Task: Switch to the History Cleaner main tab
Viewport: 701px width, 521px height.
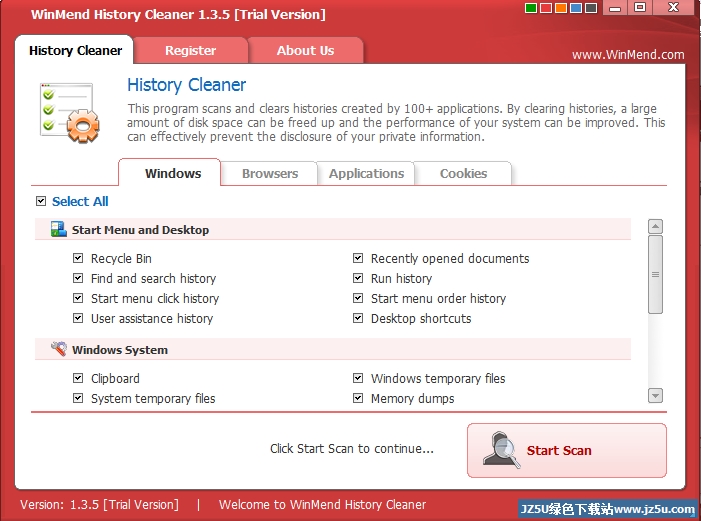Action: click(75, 50)
